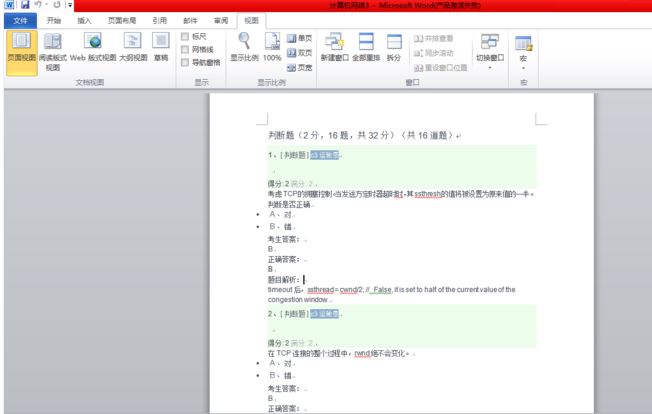
Task: Open the Zoom magnifier dialog
Action: pyautogui.click(x=244, y=47)
